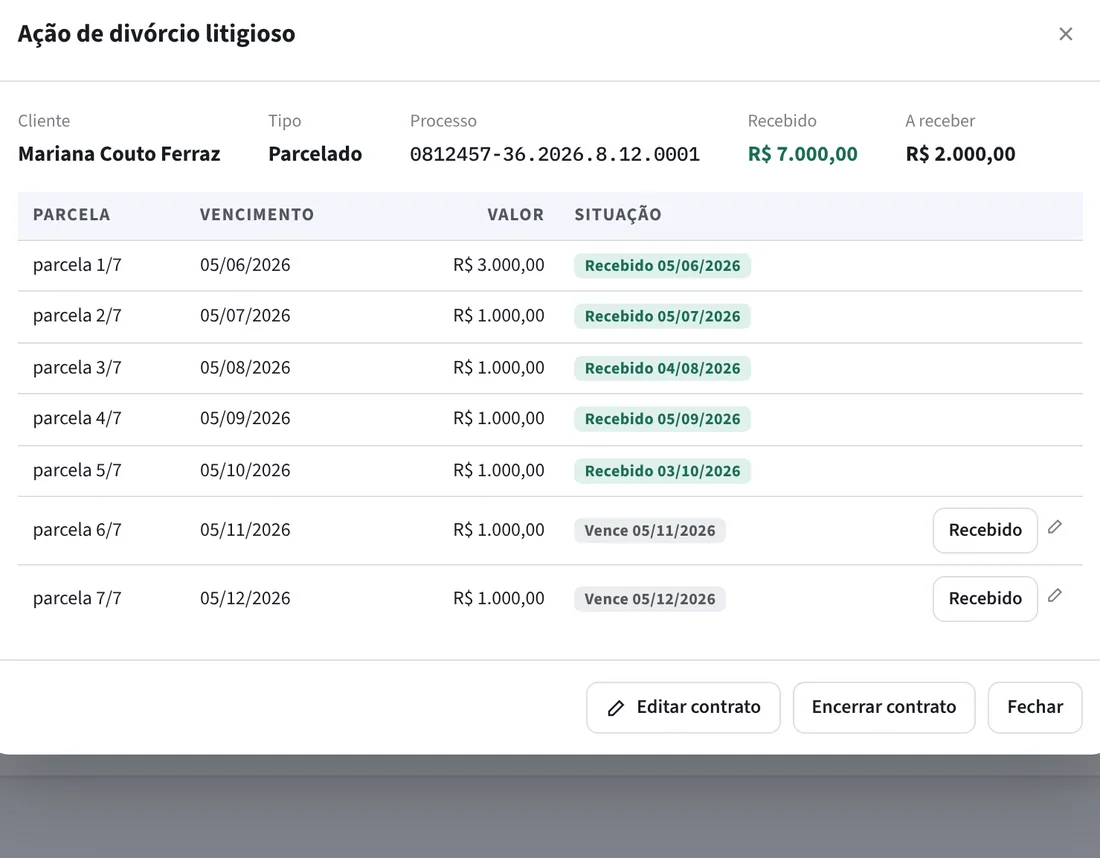
Task: Select the parcela 6/7 row label
Action: click(77, 530)
